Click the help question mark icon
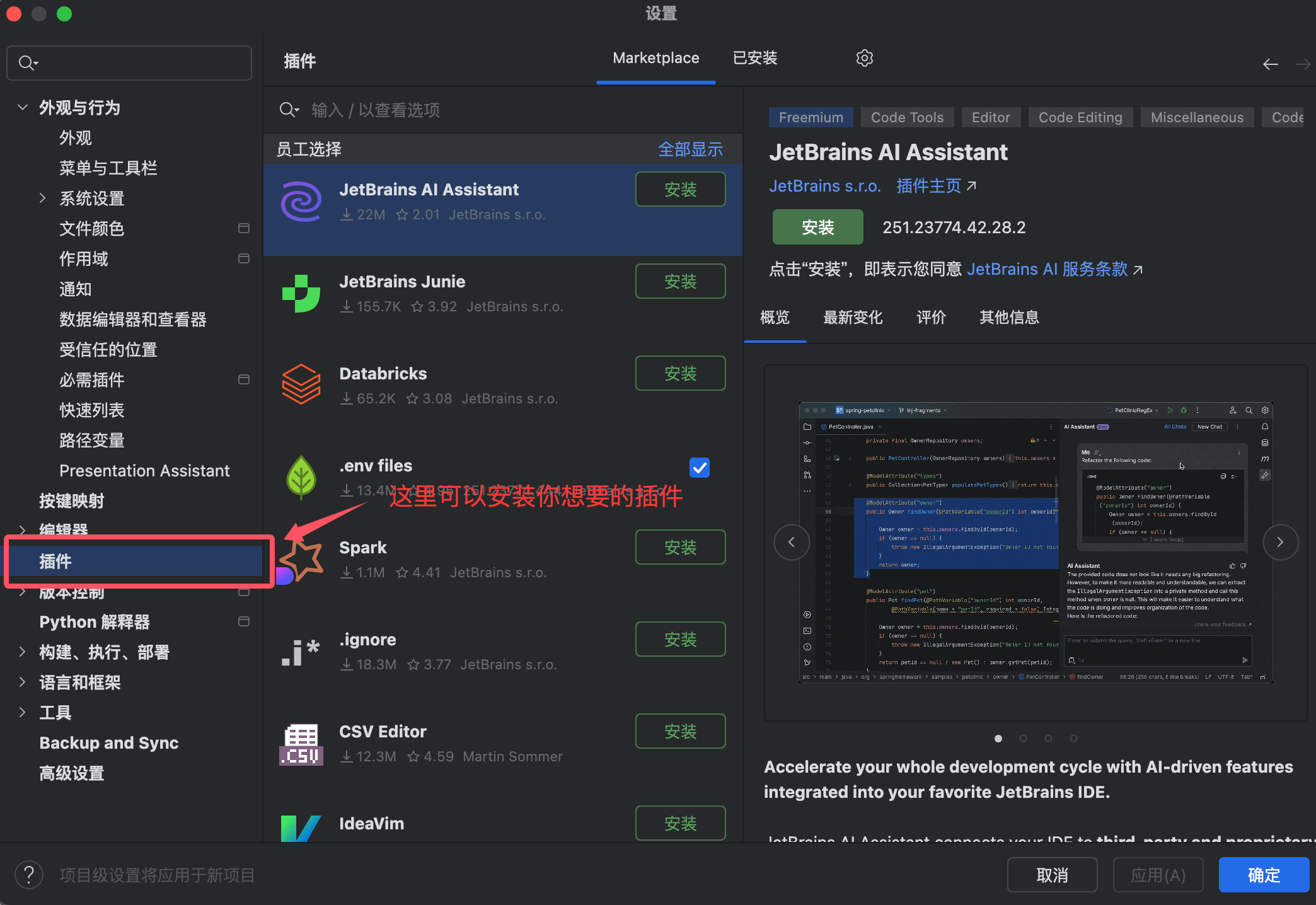 point(29,875)
